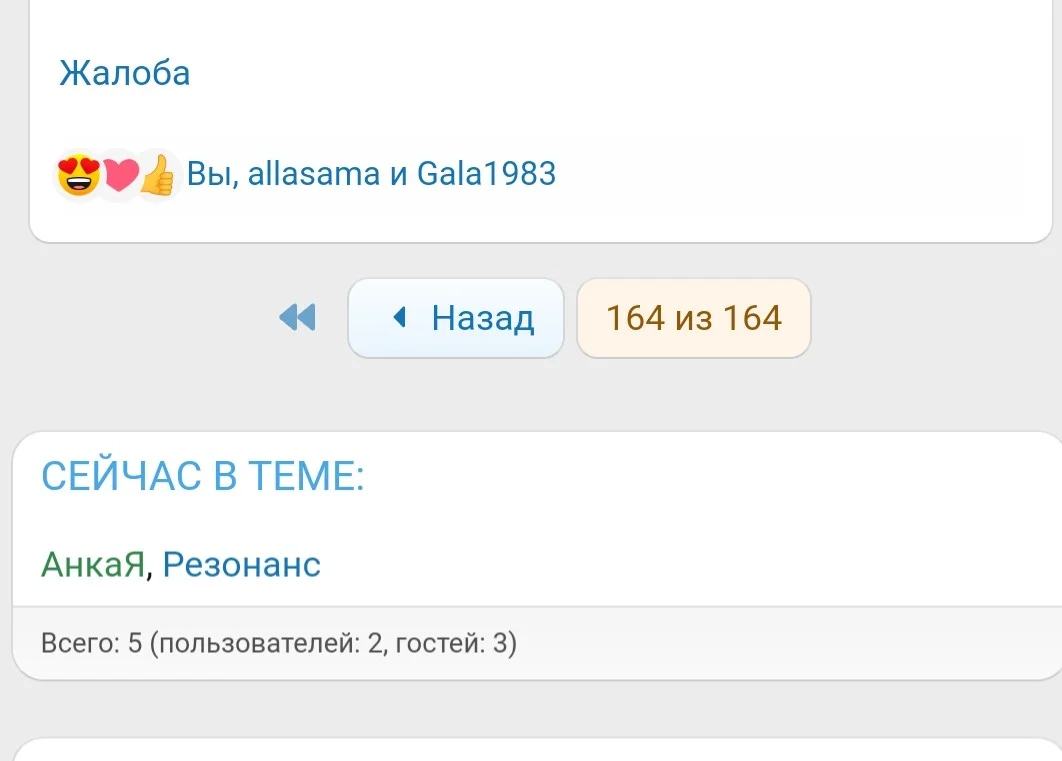Screen dimensions: 1062x761
Task: Open Gala1983's profile from the reactions list
Action: [486, 175]
